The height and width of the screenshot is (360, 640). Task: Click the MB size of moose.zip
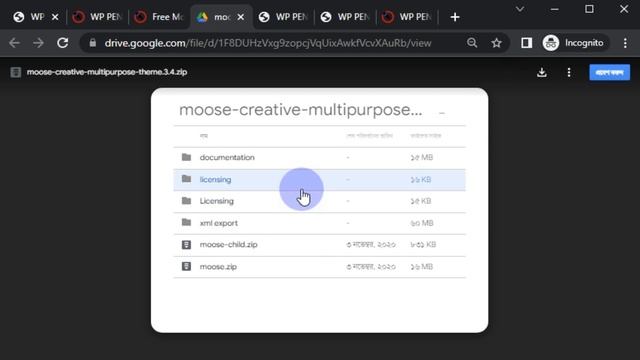[422, 267]
